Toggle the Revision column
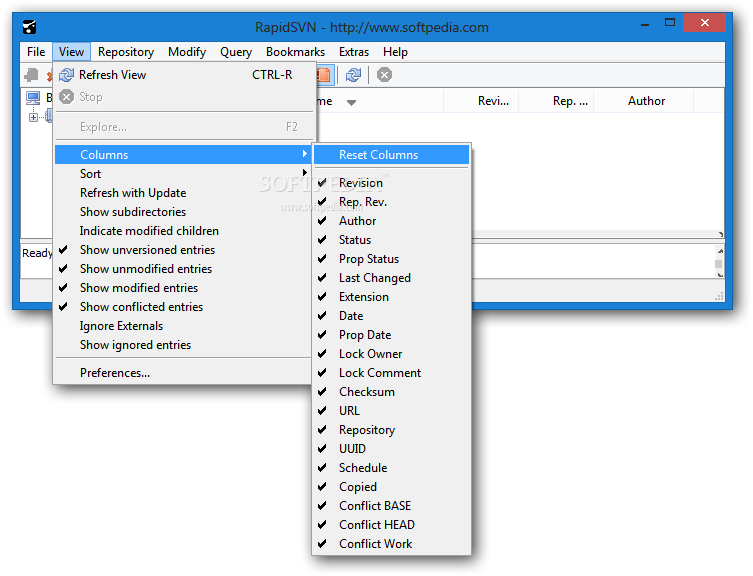The width and height of the screenshot is (753, 576). coord(391,183)
